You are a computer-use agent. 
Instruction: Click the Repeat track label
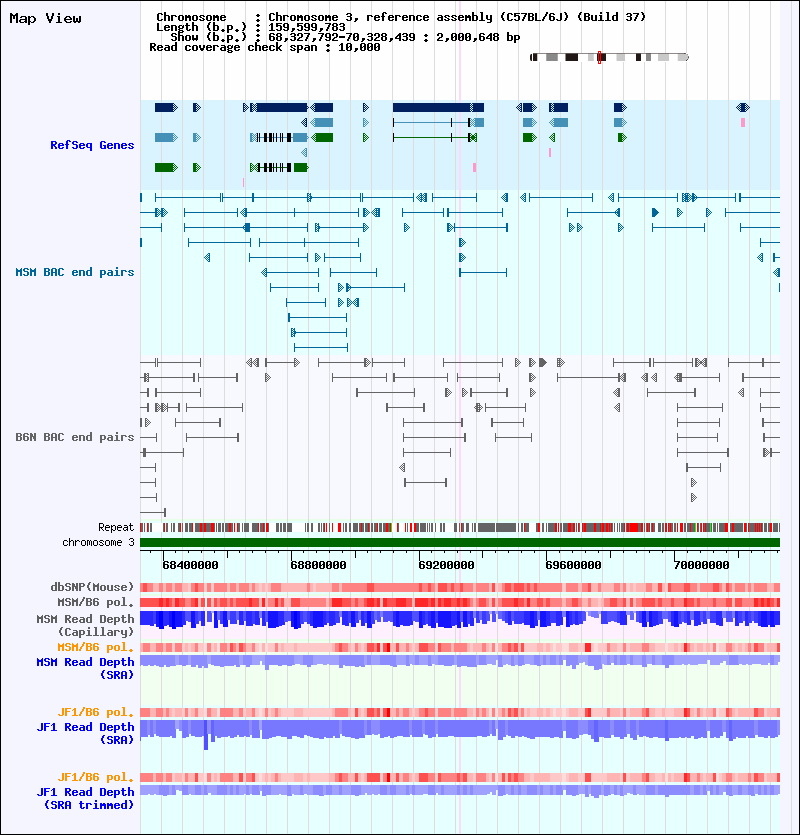pyautogui.click(x=116, y=527)
